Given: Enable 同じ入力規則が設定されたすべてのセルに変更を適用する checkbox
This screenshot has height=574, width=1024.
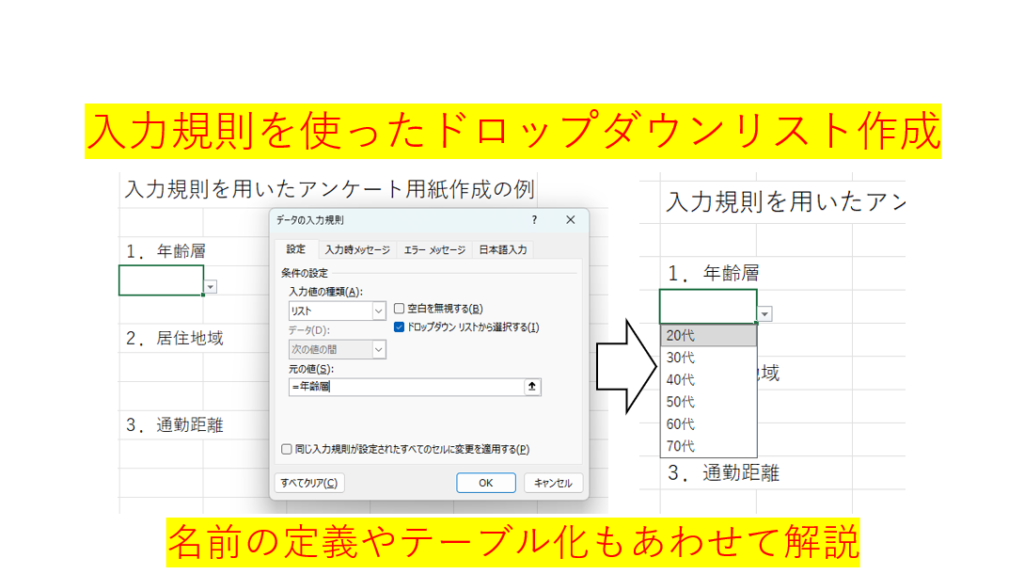Looking at the screenshot, I should [x=287, y=450].
